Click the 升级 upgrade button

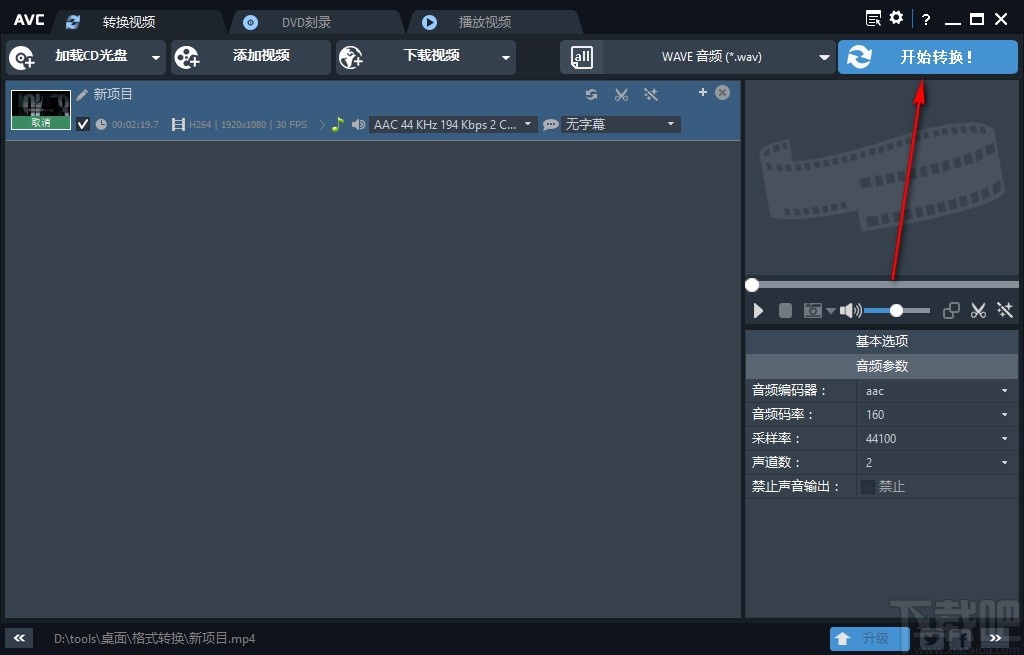point(869,638)
